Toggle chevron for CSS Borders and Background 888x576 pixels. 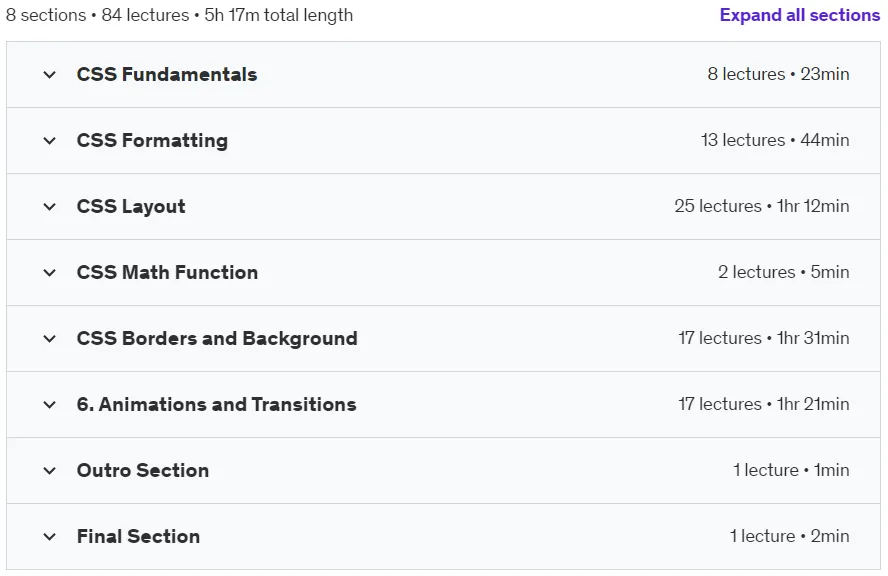click(x=50, y=339)
